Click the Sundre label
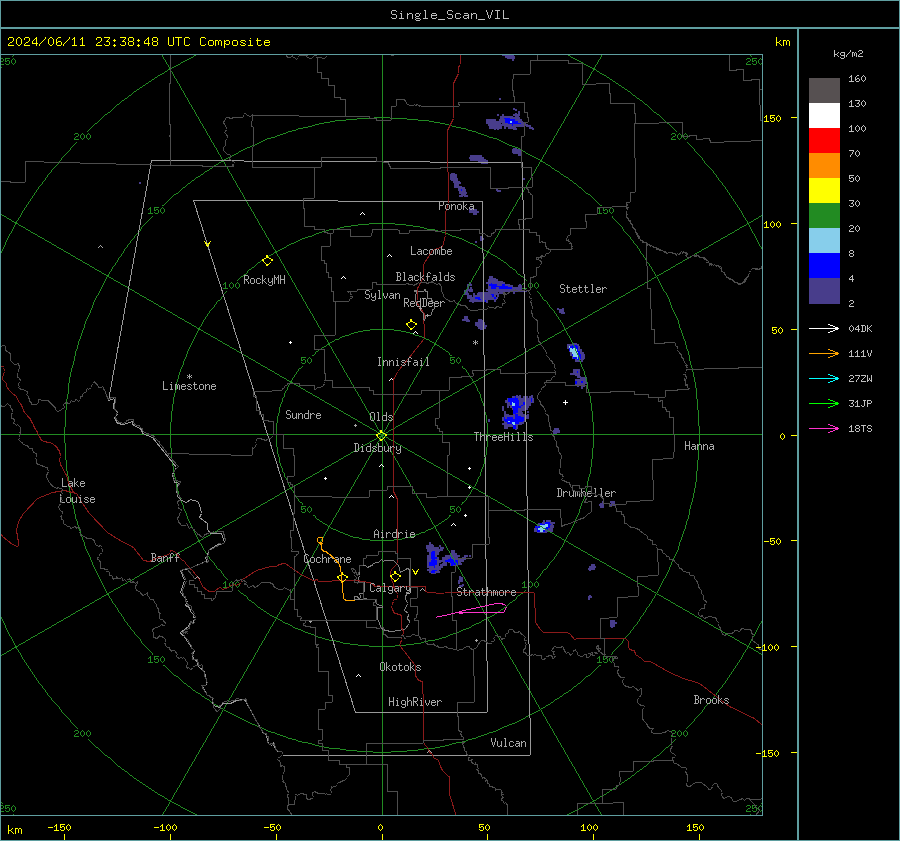900x841 pixels. point(303,414)
